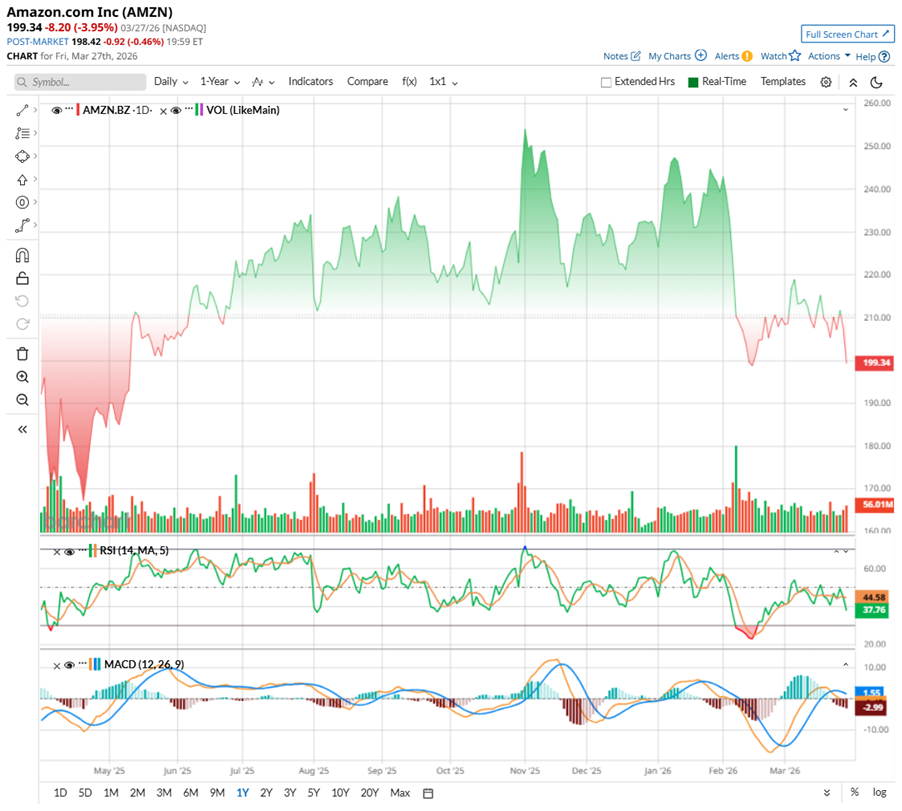The height and width of the screenshot is (811, 902).
Task: Collapse toolbar with double-up chevron icon
Action: click(x=853, y=82)
